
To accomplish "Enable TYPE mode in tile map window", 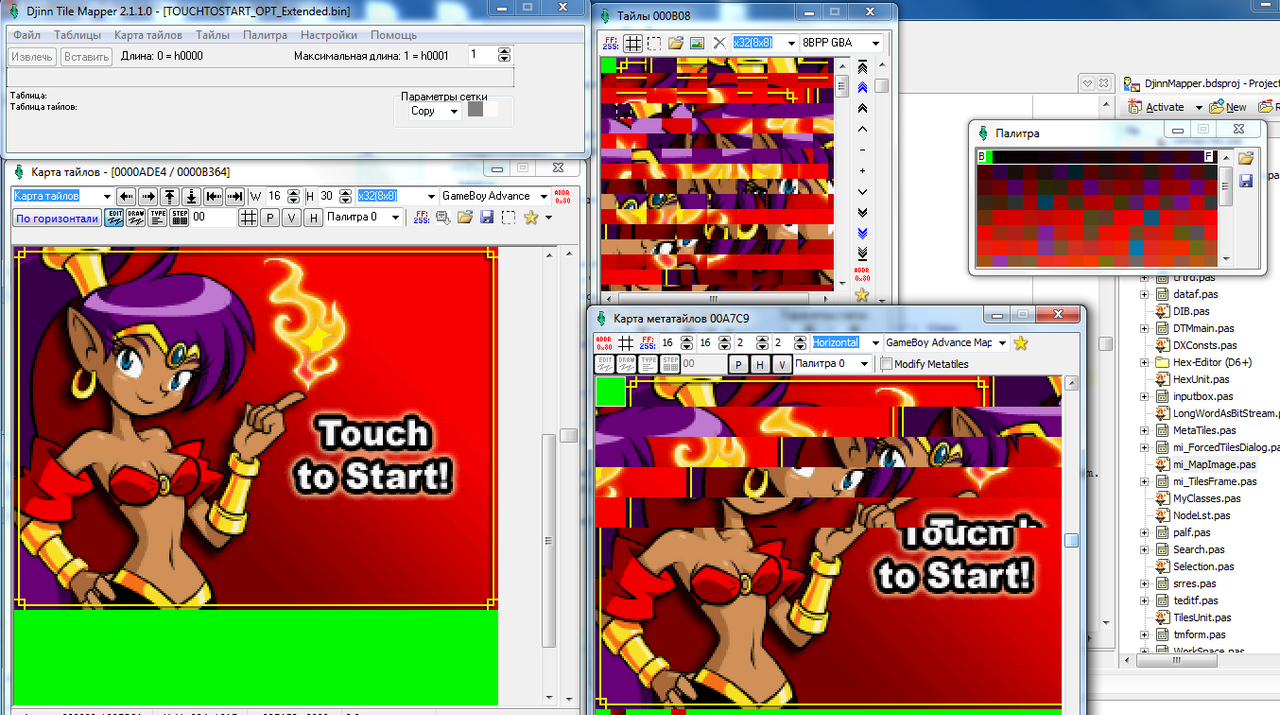I will [158, 217].
